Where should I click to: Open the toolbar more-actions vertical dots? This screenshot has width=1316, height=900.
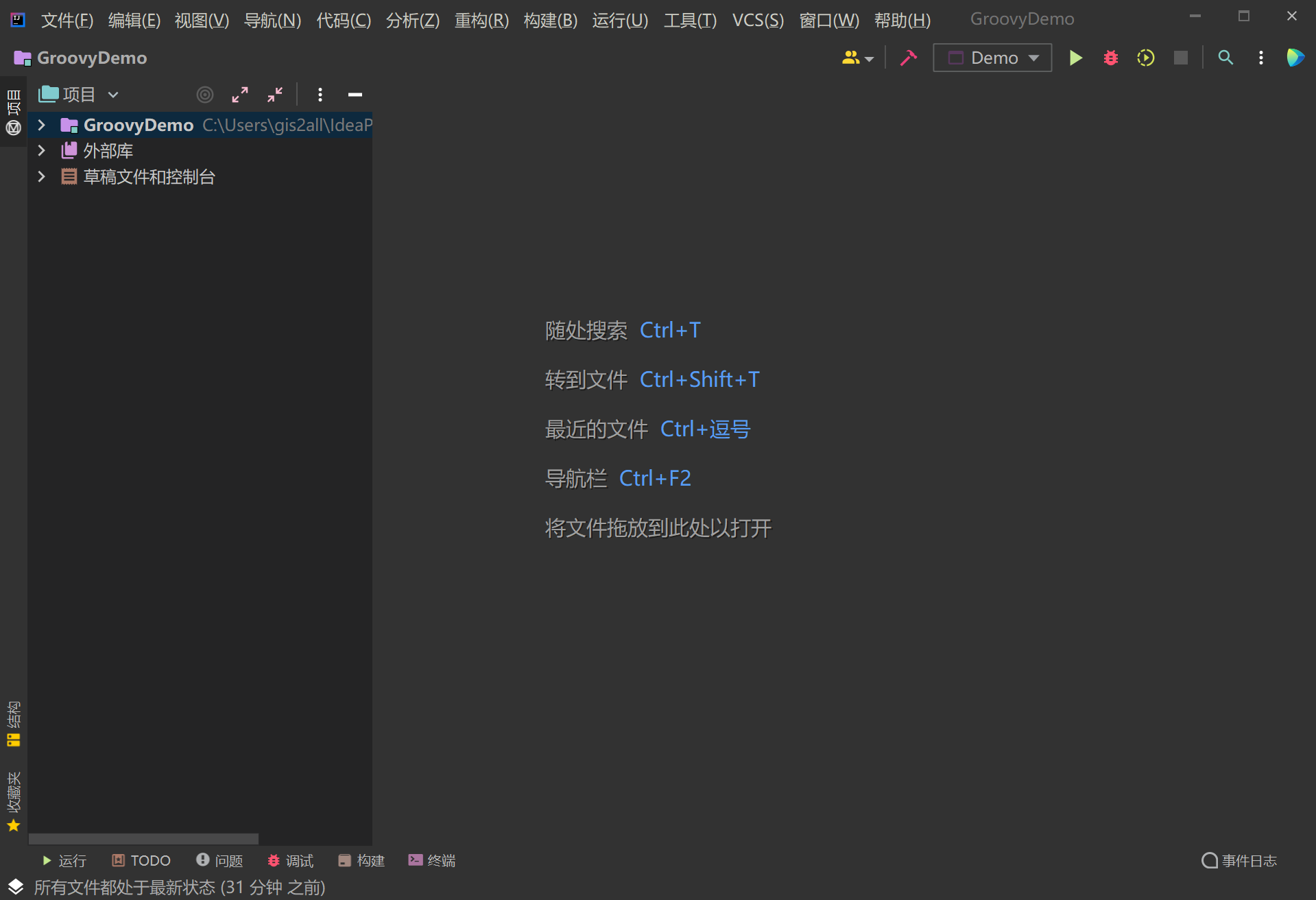1260,58
